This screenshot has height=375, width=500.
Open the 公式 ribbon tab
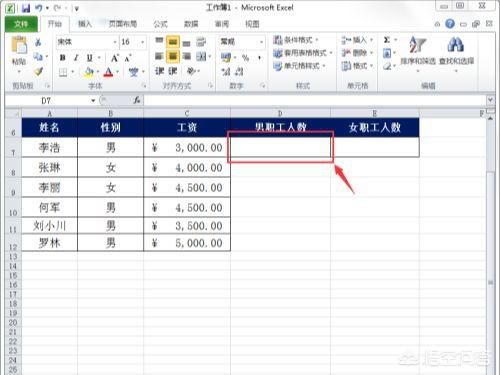click(160, 24)
